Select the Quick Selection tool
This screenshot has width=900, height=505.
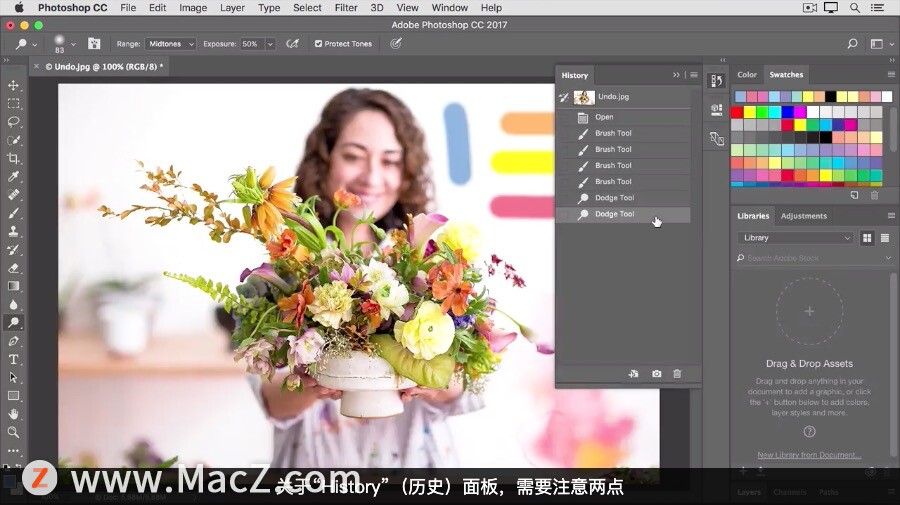pyautogui.click(x=13, y=140)
